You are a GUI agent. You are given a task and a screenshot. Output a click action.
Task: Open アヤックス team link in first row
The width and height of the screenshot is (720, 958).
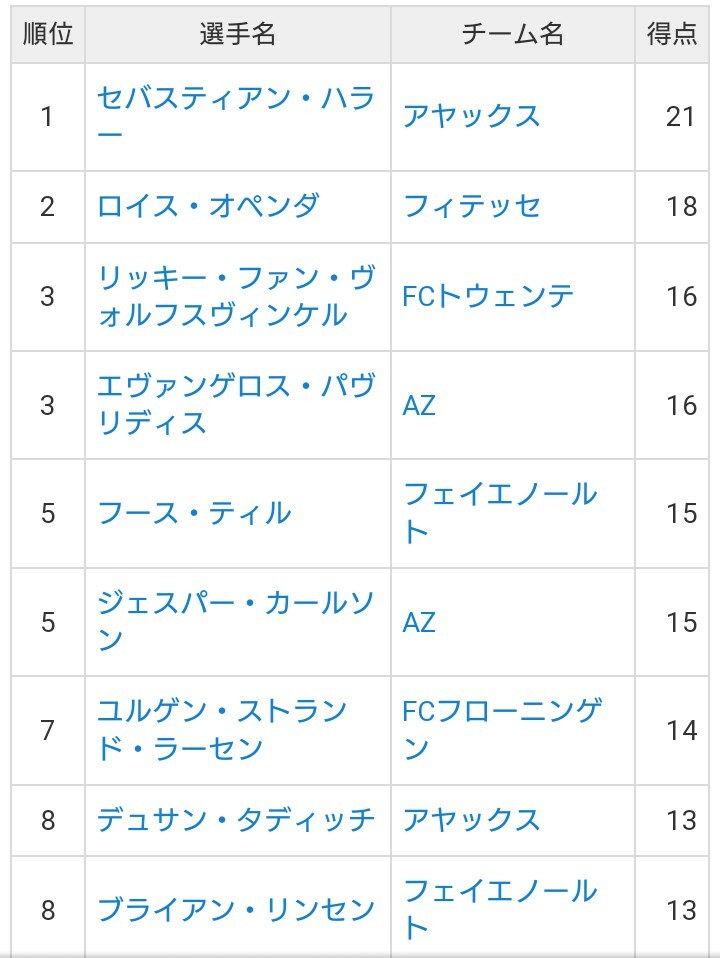[x=471, y=116]
